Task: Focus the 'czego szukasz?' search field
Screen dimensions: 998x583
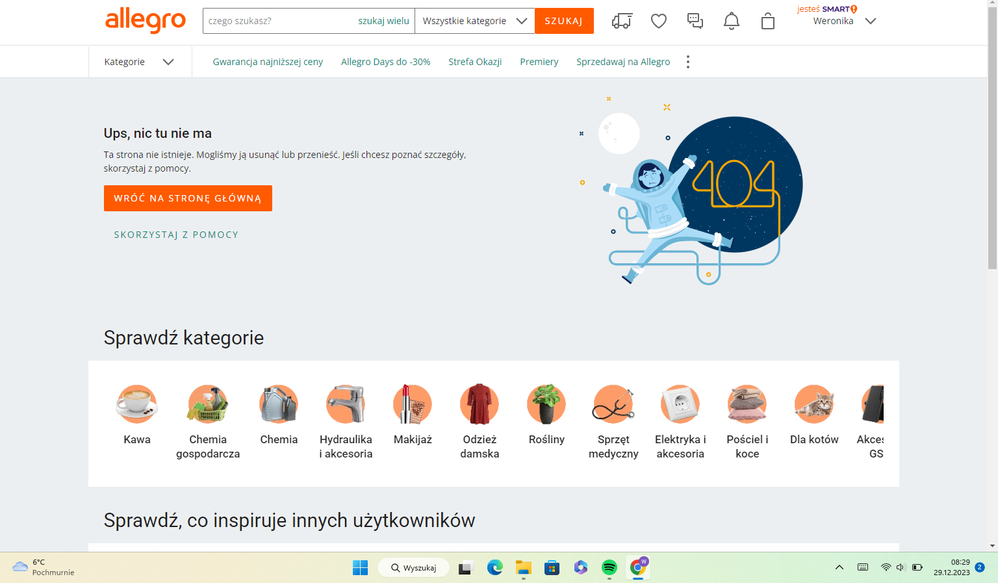Action: tap(280, 21)
